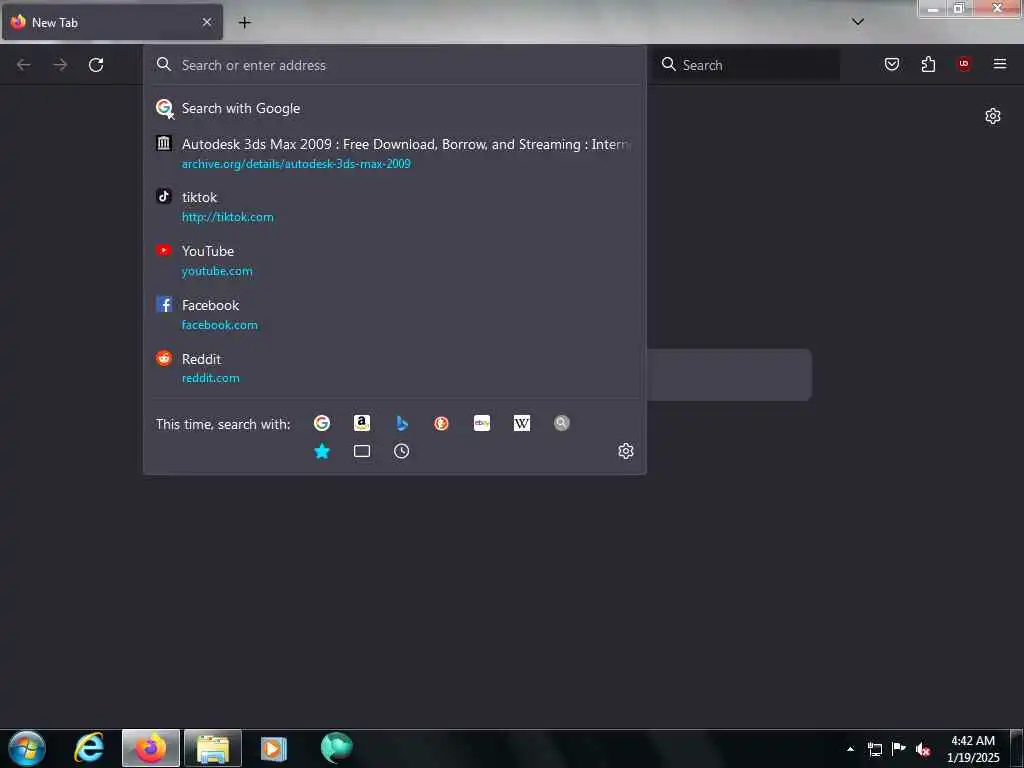Viewport: 1024px width, 768px height.
Task: Select the tiktok suggestion
Action: tap(394, 206)
